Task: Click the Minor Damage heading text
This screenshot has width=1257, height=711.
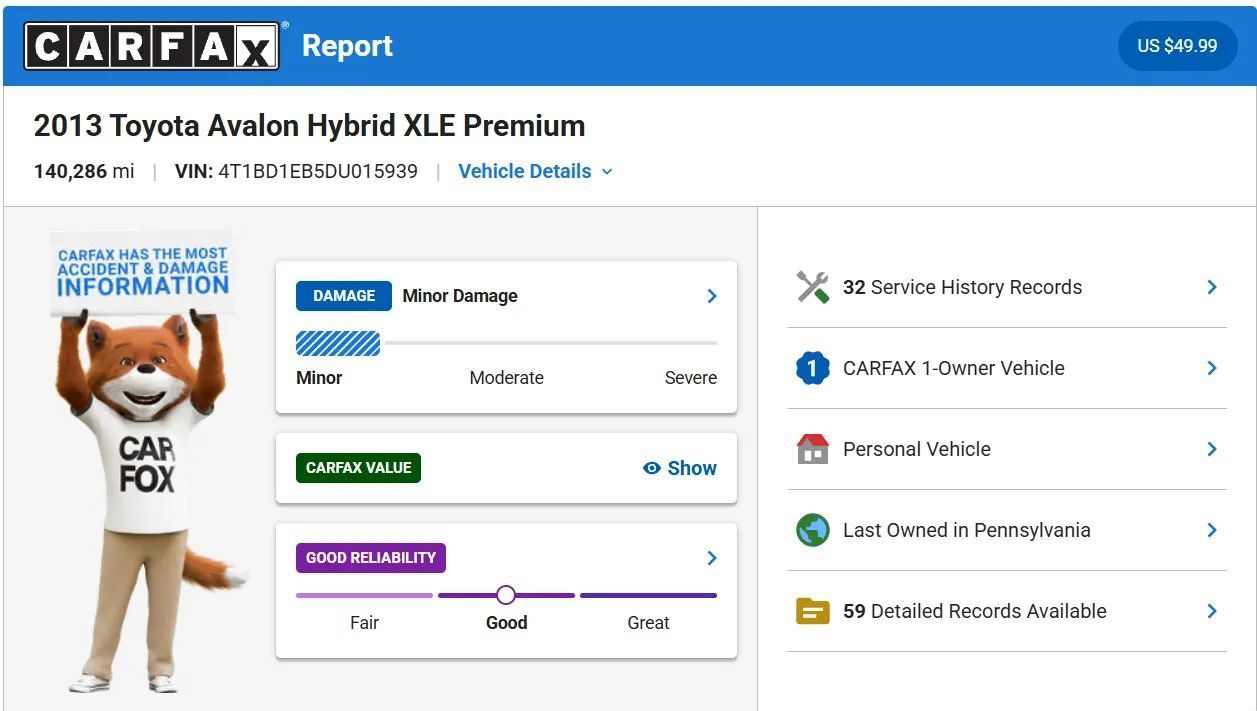Action: tap(460, 296)
